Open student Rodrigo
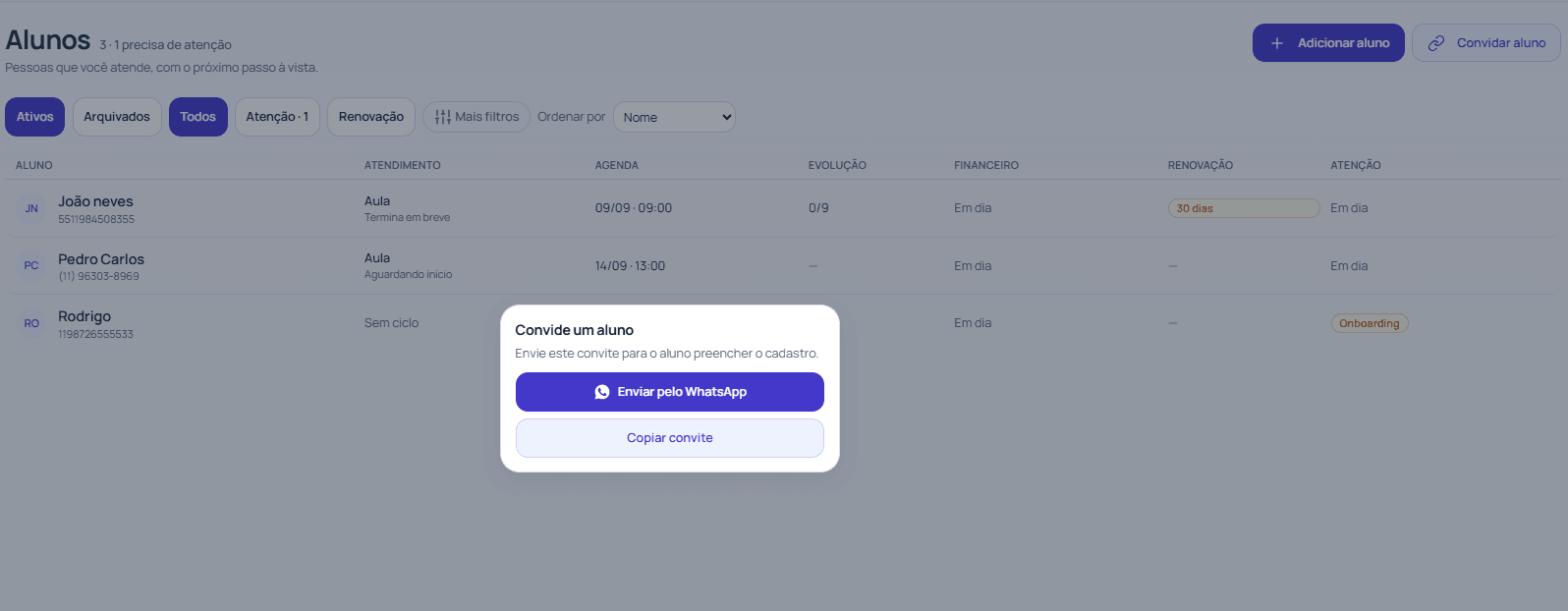Image resolution: width=1568 pixels, height=611 pixels. (x=84, y=316)
